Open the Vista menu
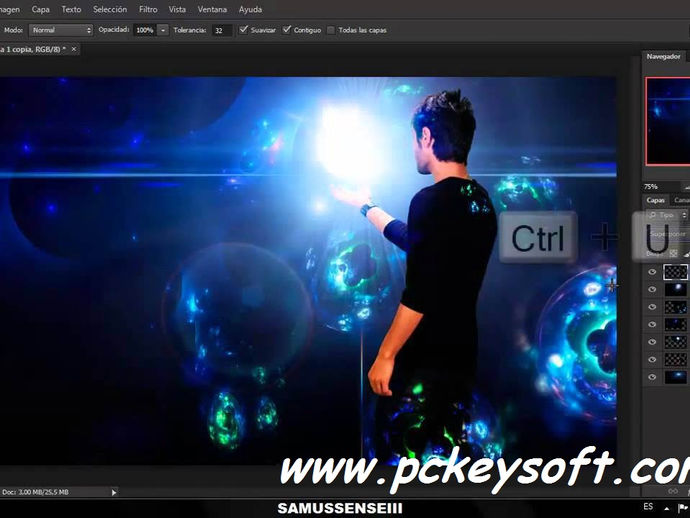Viewport: 690px width, 518px height. 177,9
